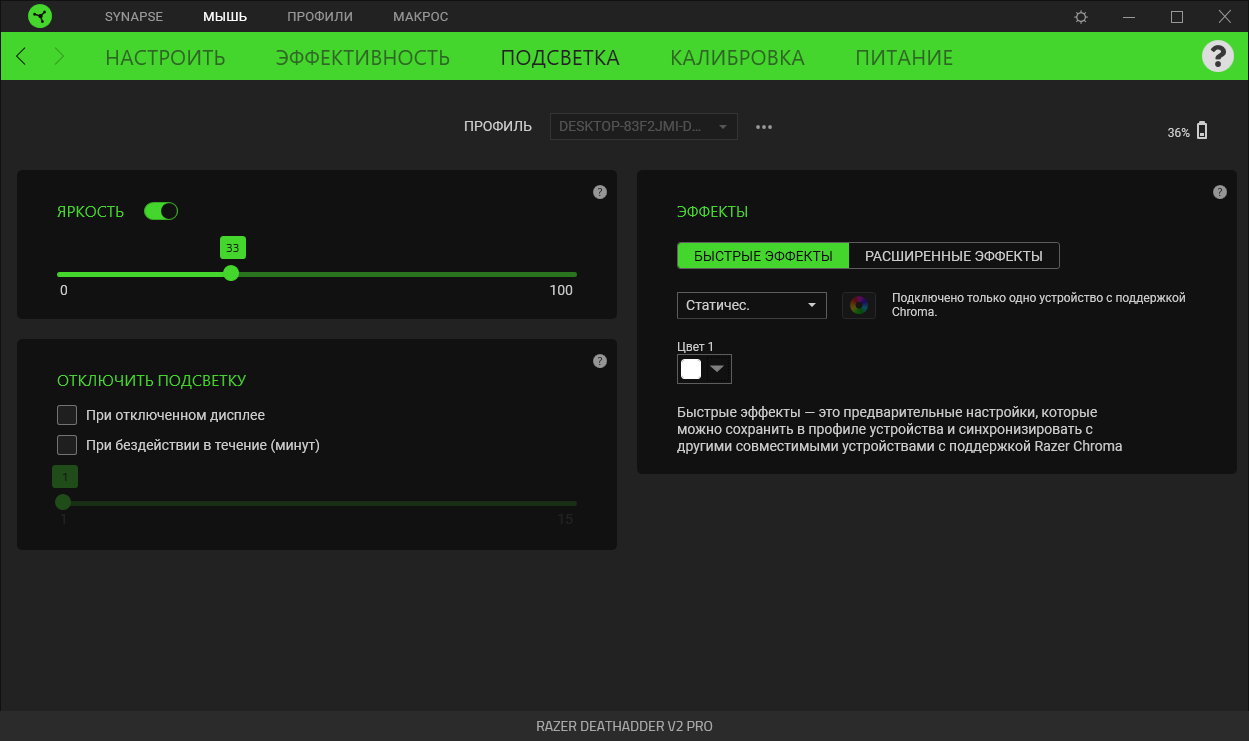Click help icon on Эффекты panel
The width and height of the screenshot is (1249, 741).
click(x=1219, y=192)
